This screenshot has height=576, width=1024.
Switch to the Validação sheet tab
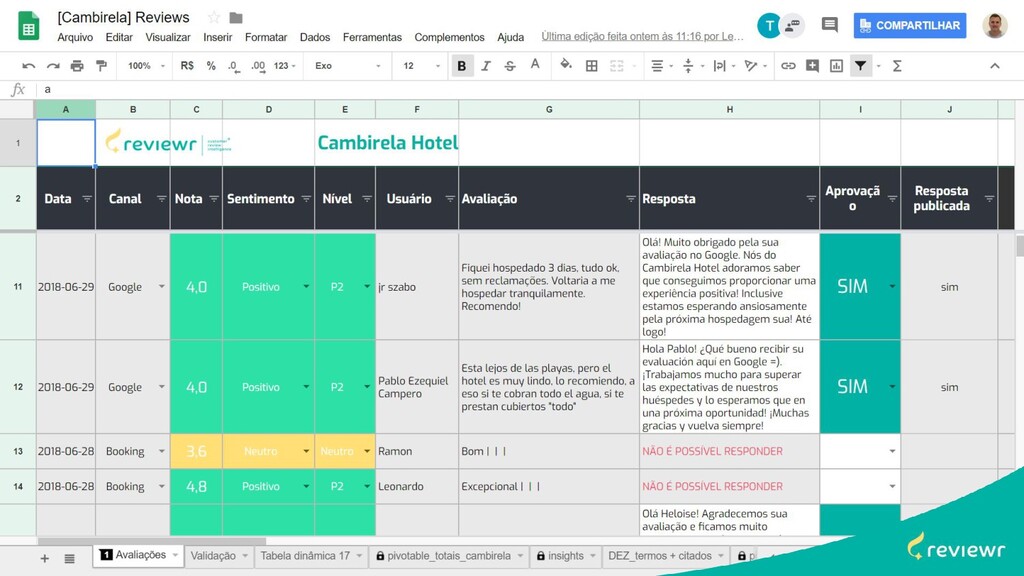[x=213, y=556]
